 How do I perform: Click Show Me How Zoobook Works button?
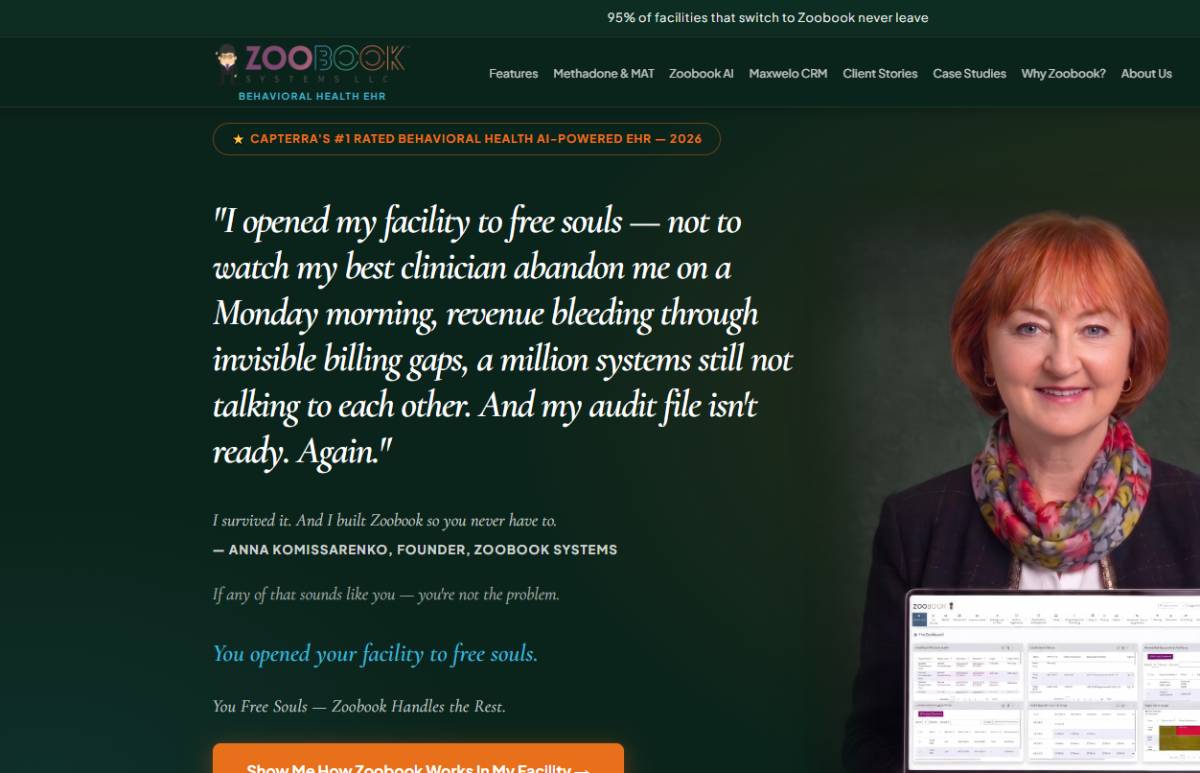click(418, 759)
